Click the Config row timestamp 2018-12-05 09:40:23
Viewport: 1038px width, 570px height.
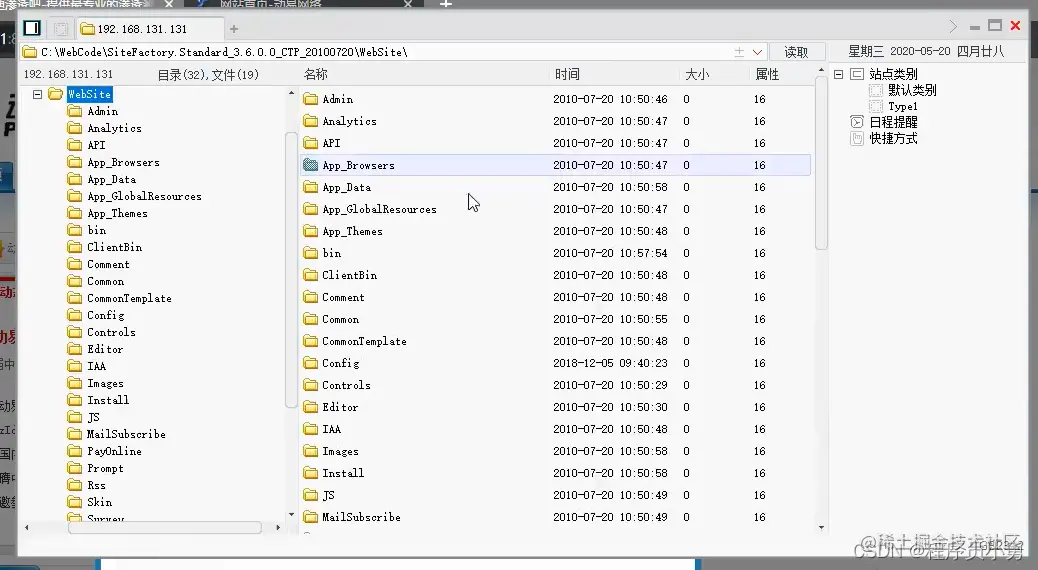(610, 363)
